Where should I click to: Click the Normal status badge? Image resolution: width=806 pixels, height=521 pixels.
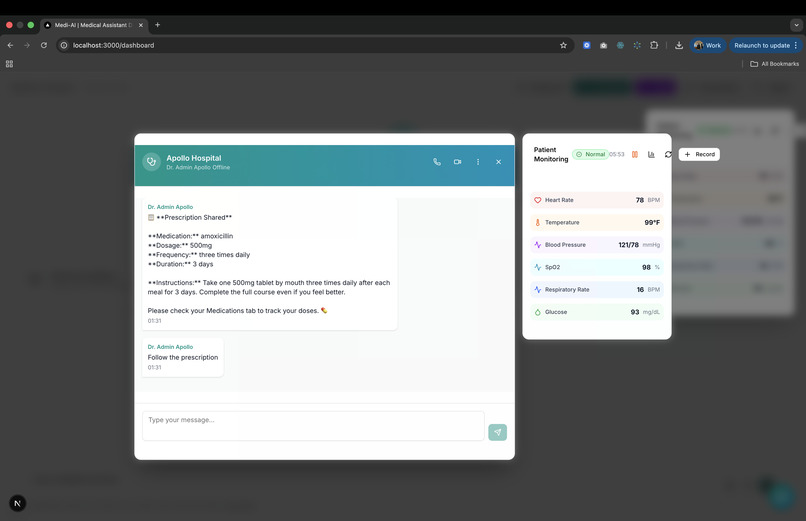click(590, 154)
